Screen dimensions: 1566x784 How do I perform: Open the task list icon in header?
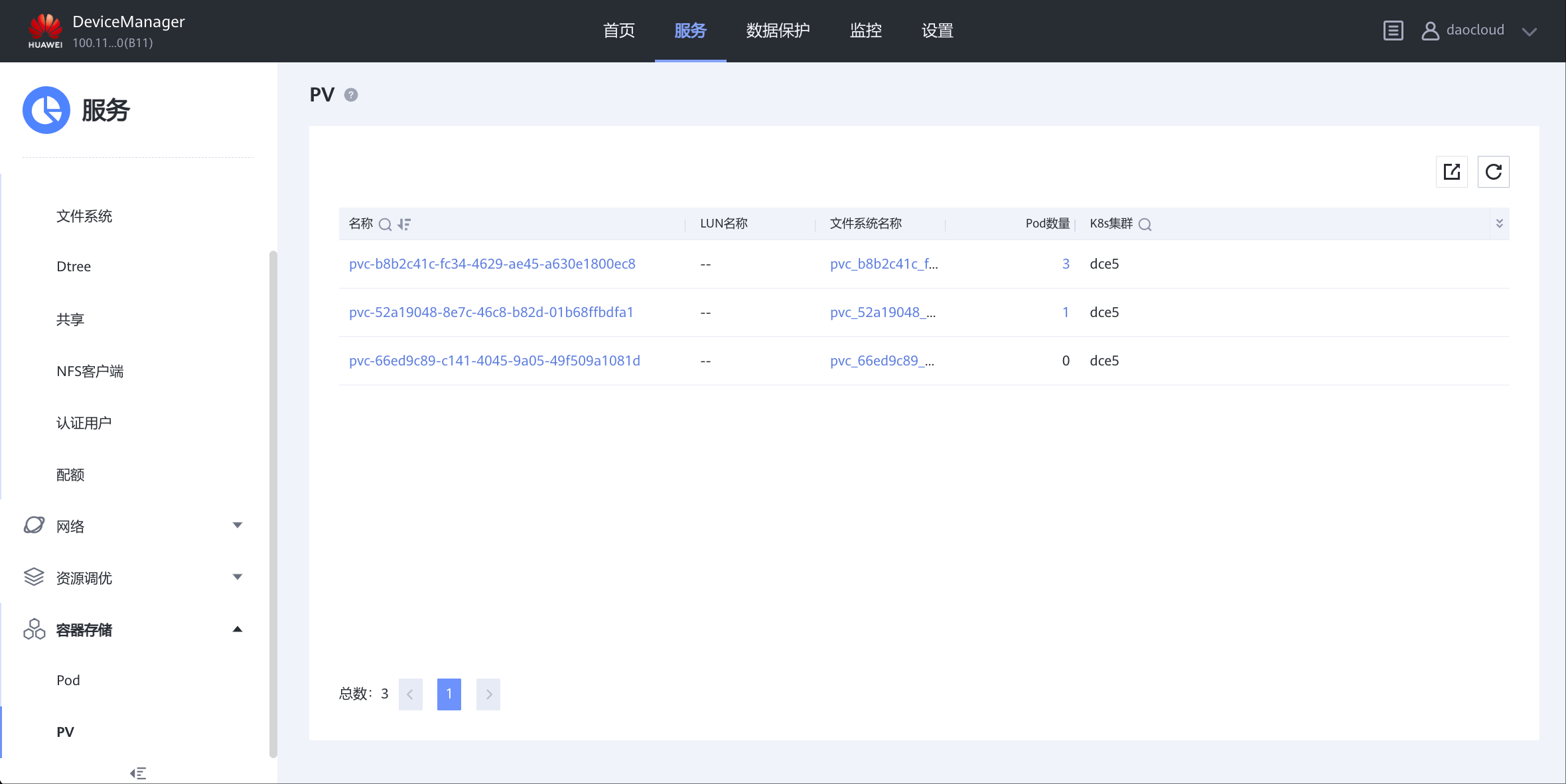(1393, 31)
